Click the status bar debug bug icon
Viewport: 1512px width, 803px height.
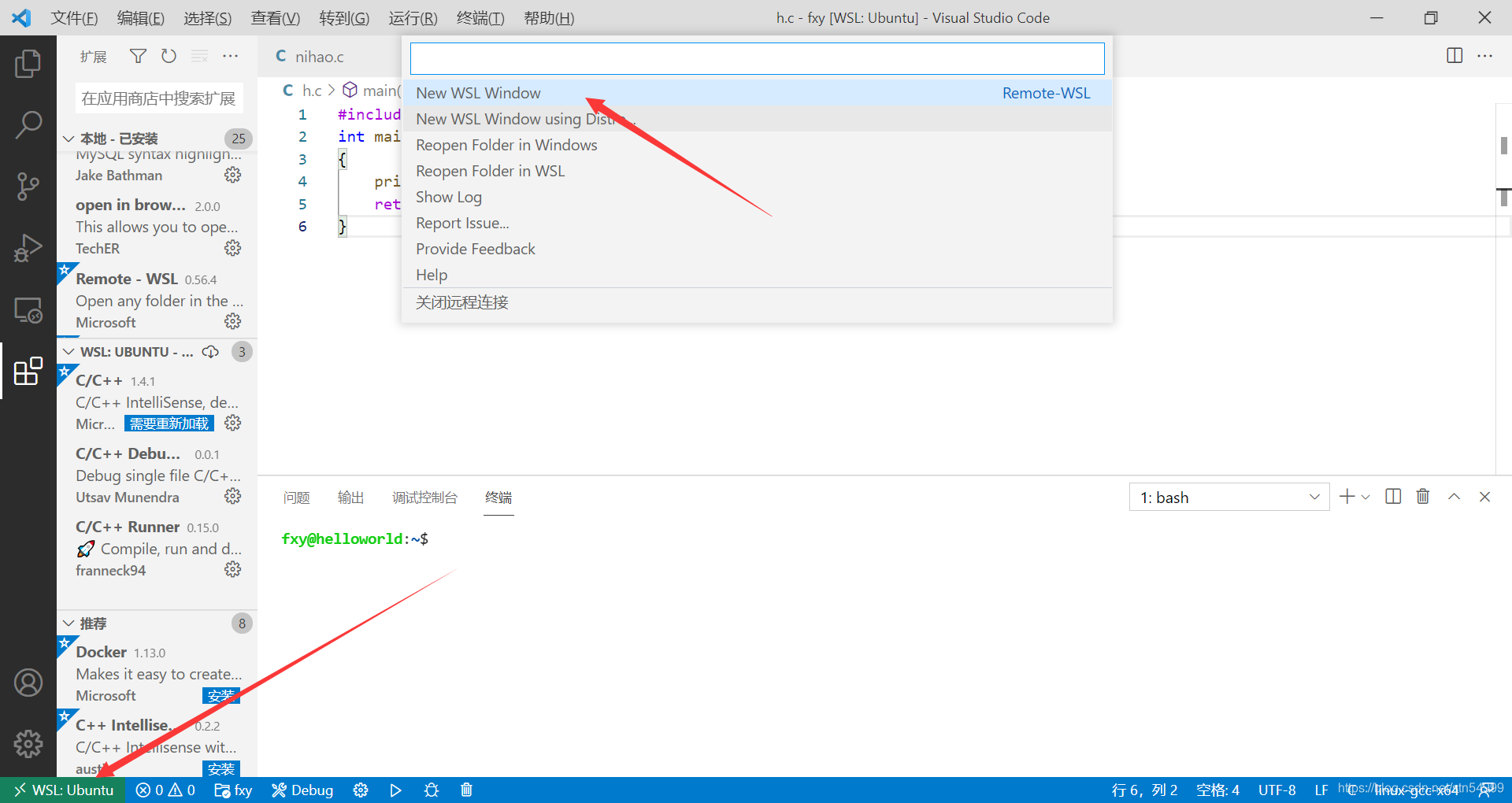pos(431,790)
